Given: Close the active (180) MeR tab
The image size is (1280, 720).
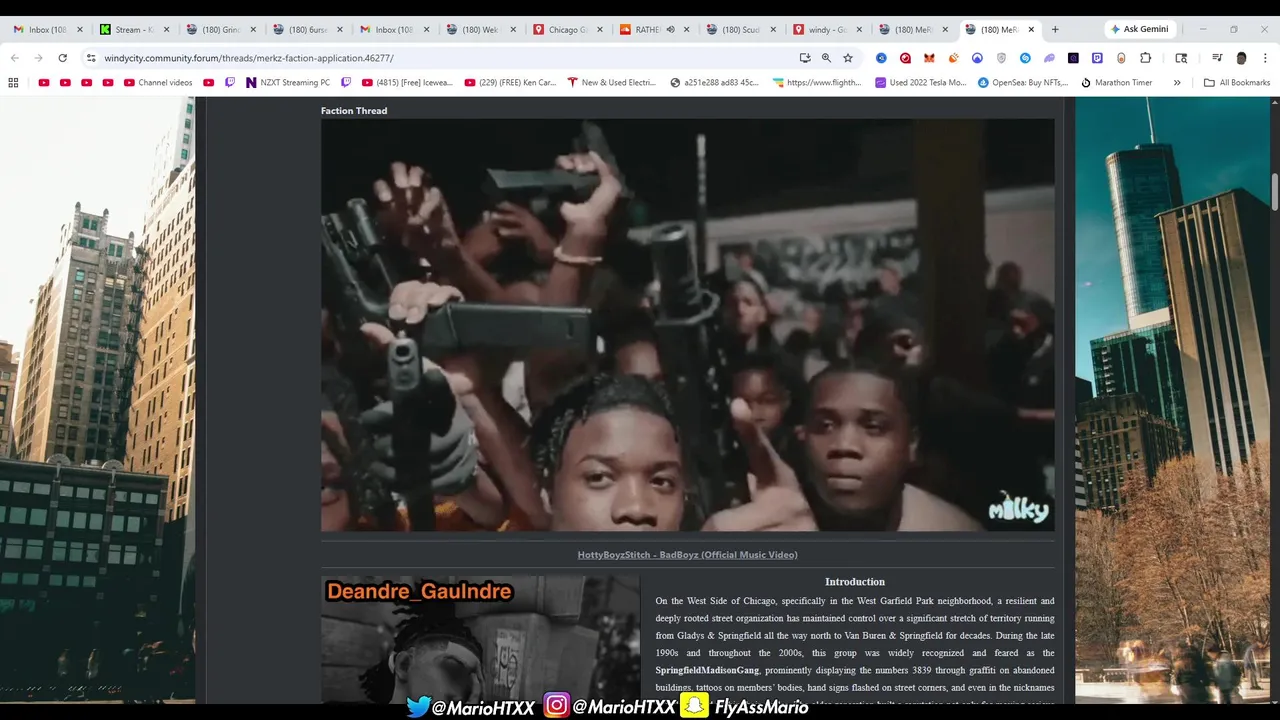Looking at the screenshot, I should pyautogui.click(x=1031, y=30).
